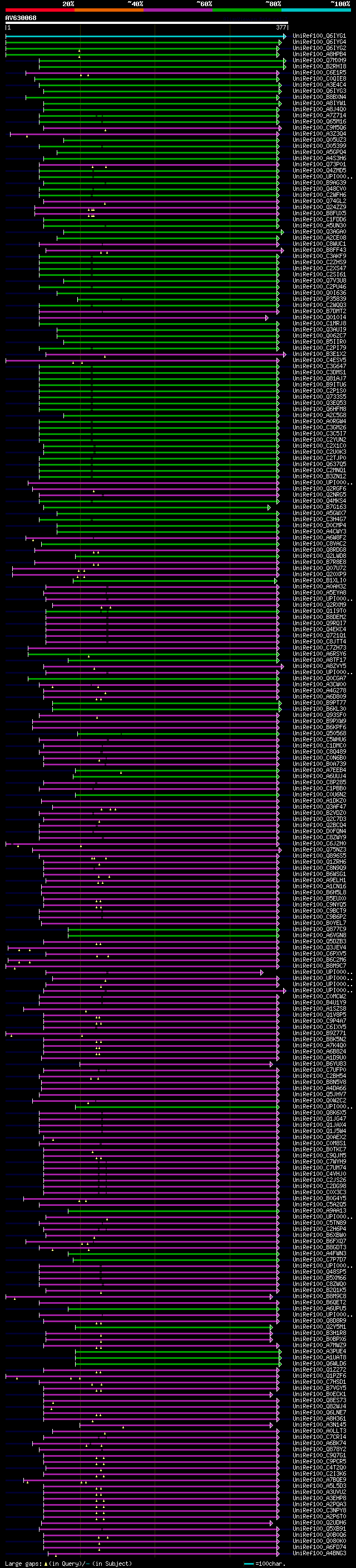356x1568 pixels.
Task: Click hit label UniRef100_Q3JEV4
Action: pos(319,948)
